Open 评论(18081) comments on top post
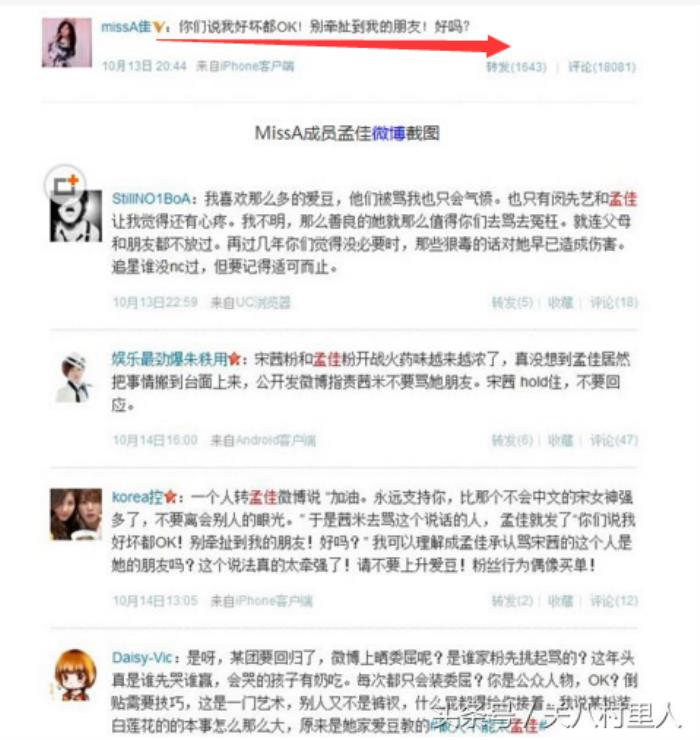The height and width of the screenshot is (740, 700). [602, 67]
